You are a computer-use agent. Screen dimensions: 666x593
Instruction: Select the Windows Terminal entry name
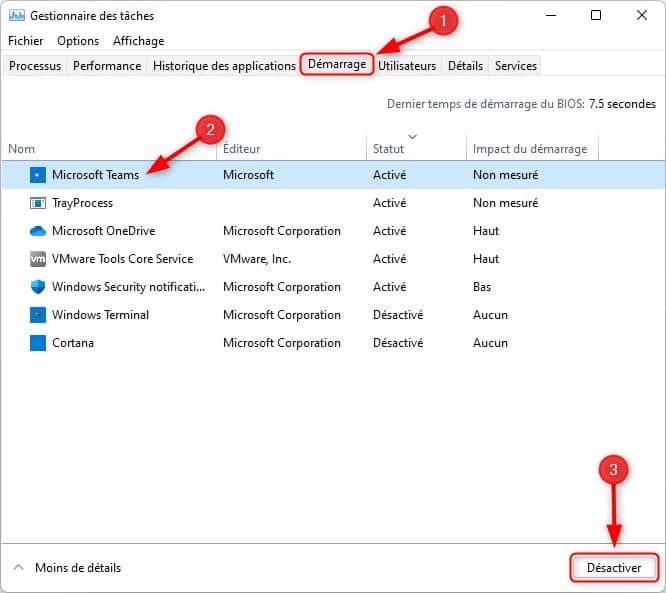[100, 315]
